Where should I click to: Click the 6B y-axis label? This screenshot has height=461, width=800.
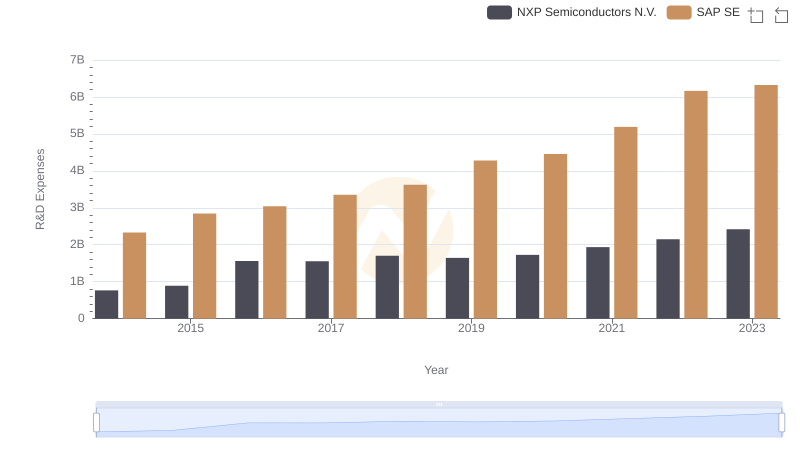(x=77, y=97)
